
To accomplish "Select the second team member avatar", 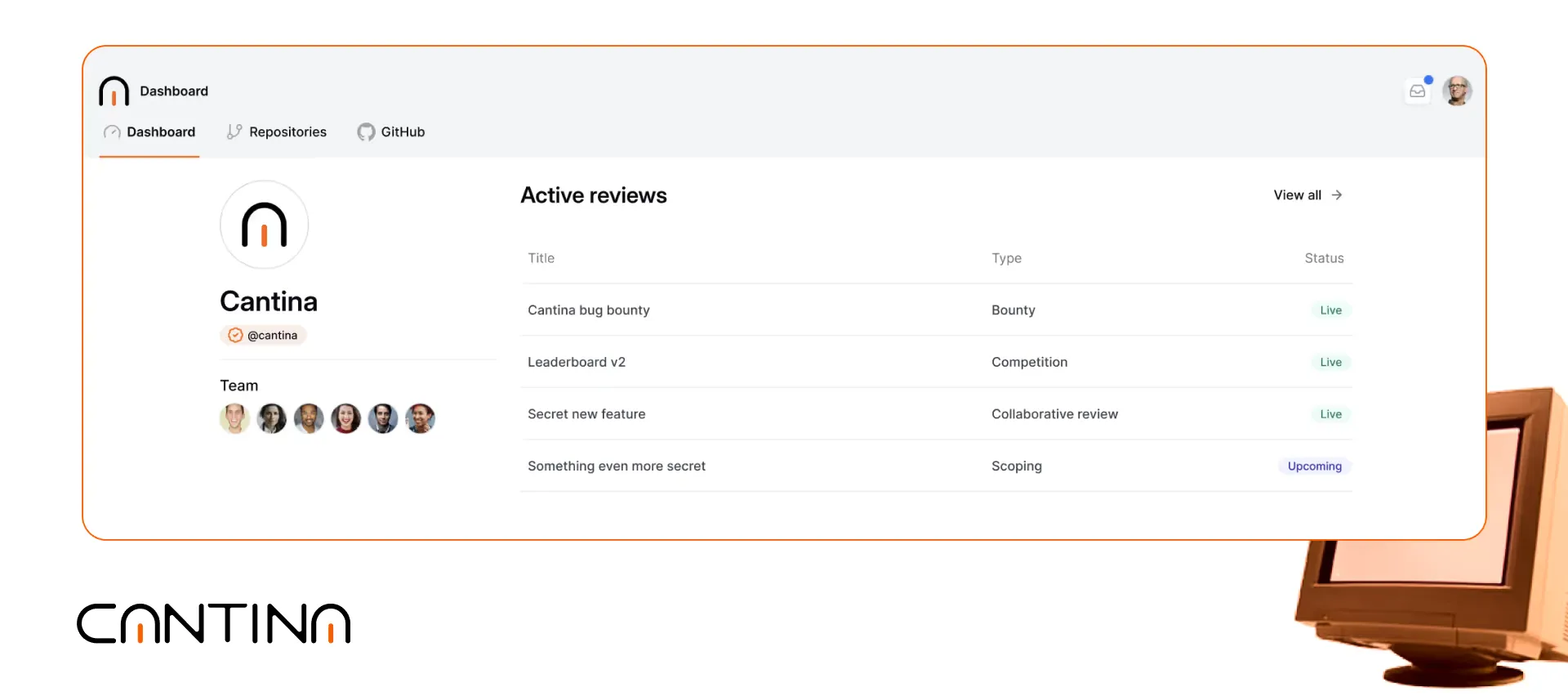I will 272,418.
